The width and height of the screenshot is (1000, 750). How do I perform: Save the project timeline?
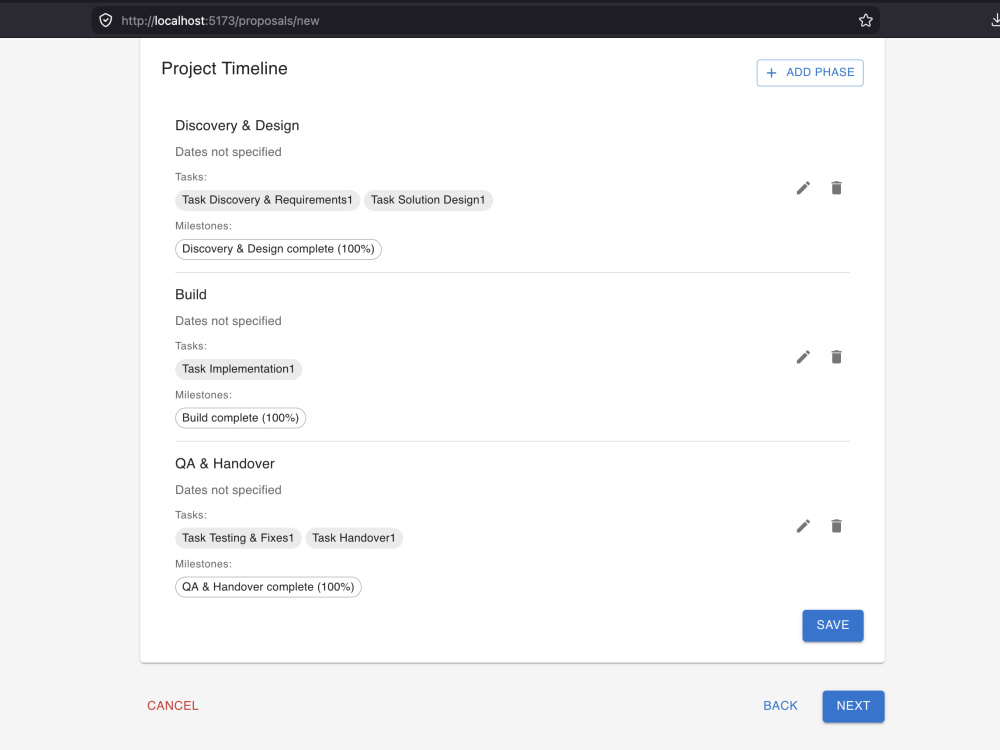833,626
